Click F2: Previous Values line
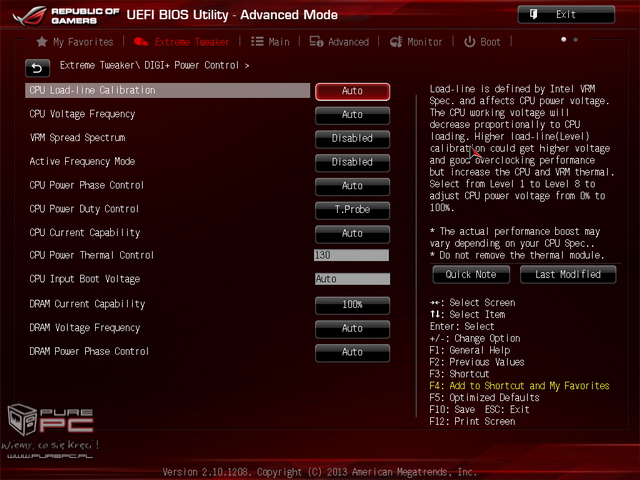Screen dimensions: 640x480 click(477, 362)
